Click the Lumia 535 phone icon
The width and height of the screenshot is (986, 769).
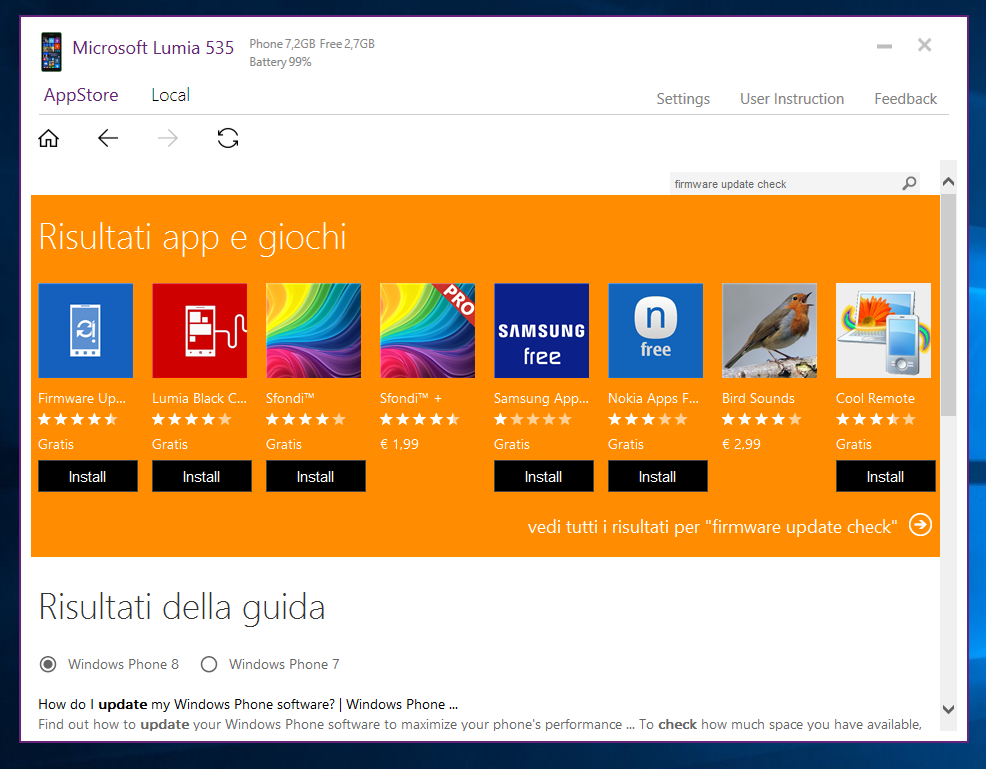(x=52, y=52)
